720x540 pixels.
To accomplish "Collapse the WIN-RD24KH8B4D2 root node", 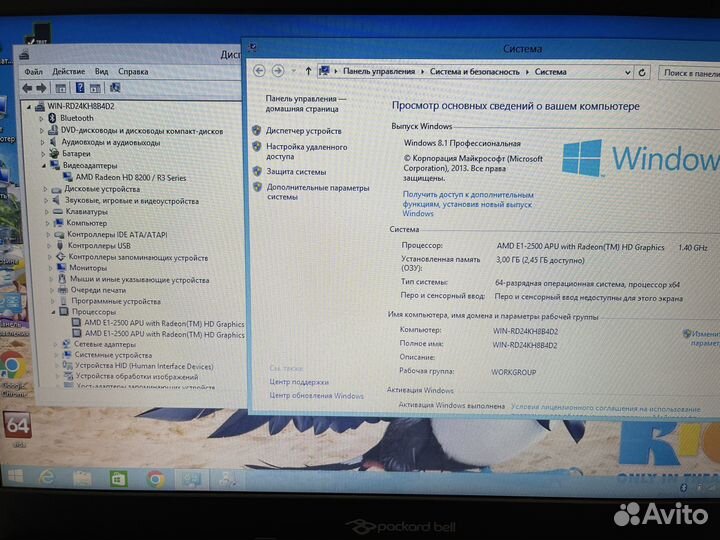I will point(28,107).
